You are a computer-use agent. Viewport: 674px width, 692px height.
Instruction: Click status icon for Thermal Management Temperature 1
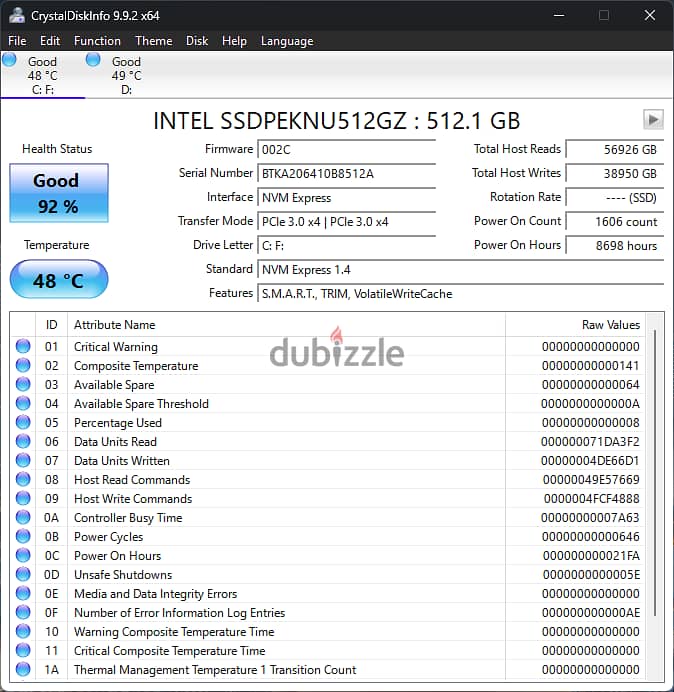point(23,669)
